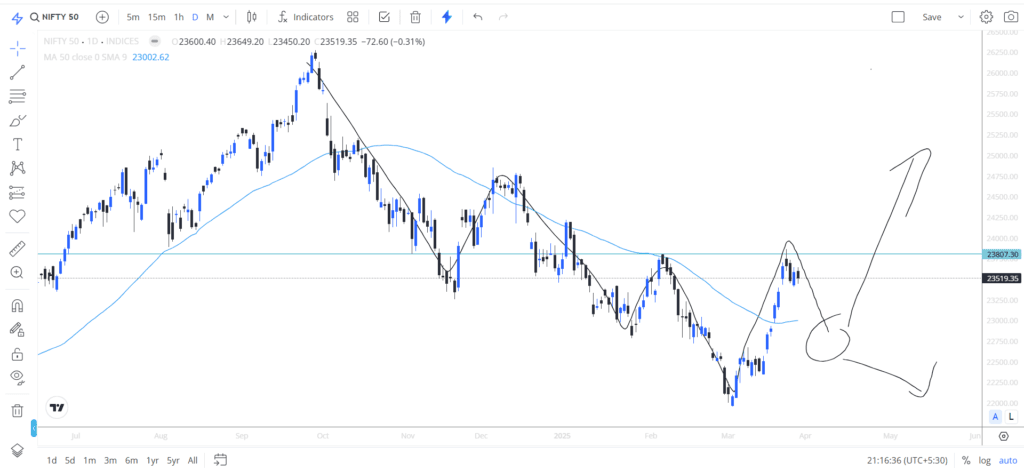Toggle stay in drawing mode pencil-lock
Viewport: 1024px width, 471px height.
click(x=18, y=329)
